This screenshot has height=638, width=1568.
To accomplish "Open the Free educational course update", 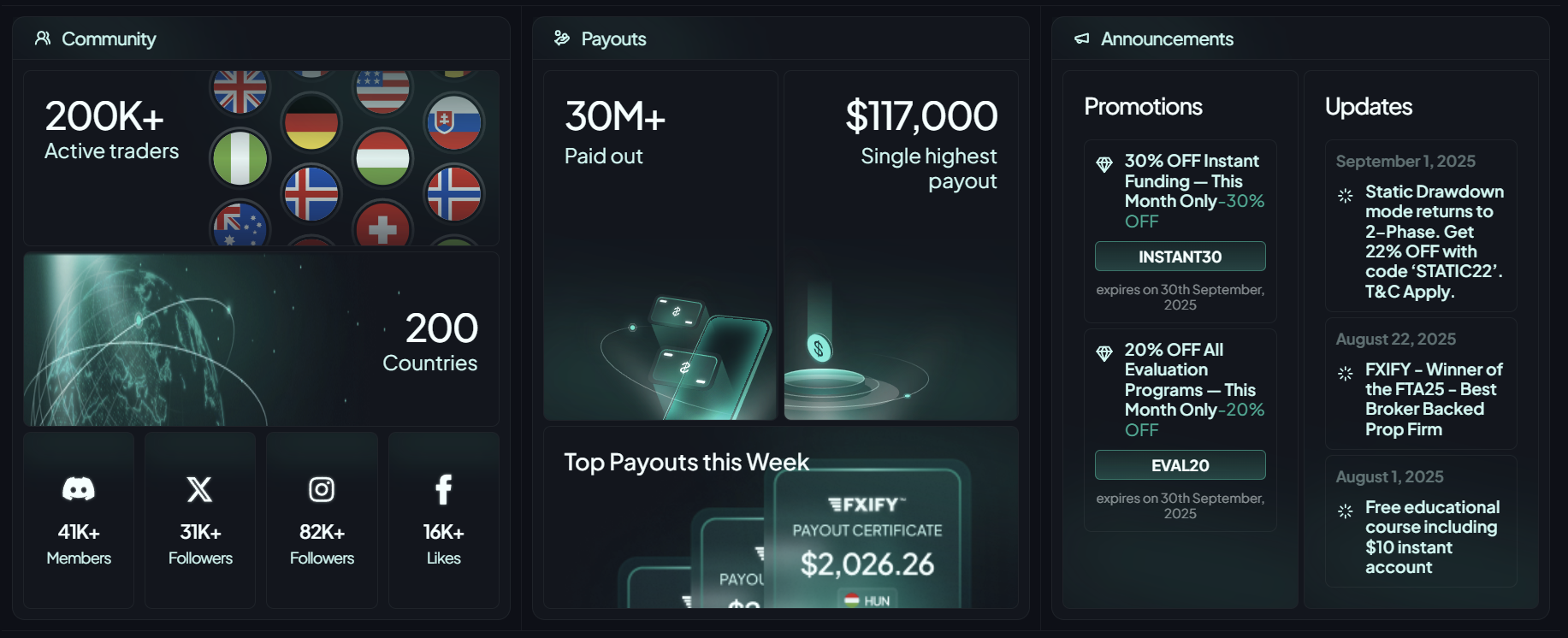I will pyautogui.click(x=1433, y=537).
